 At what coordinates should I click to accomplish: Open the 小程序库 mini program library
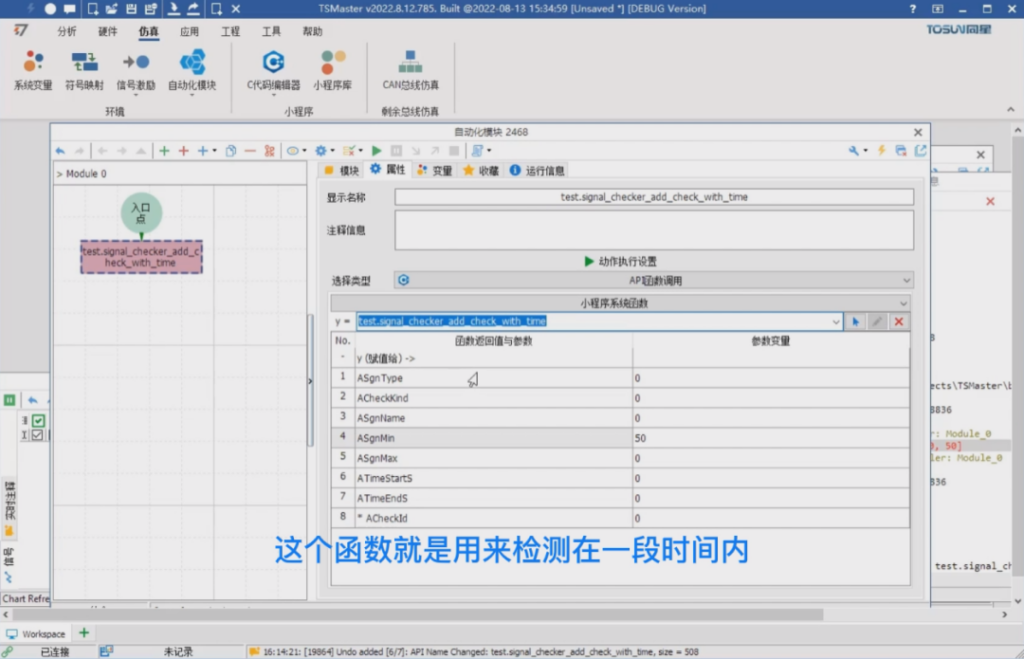pyautogui.click(x=332, y=71)
